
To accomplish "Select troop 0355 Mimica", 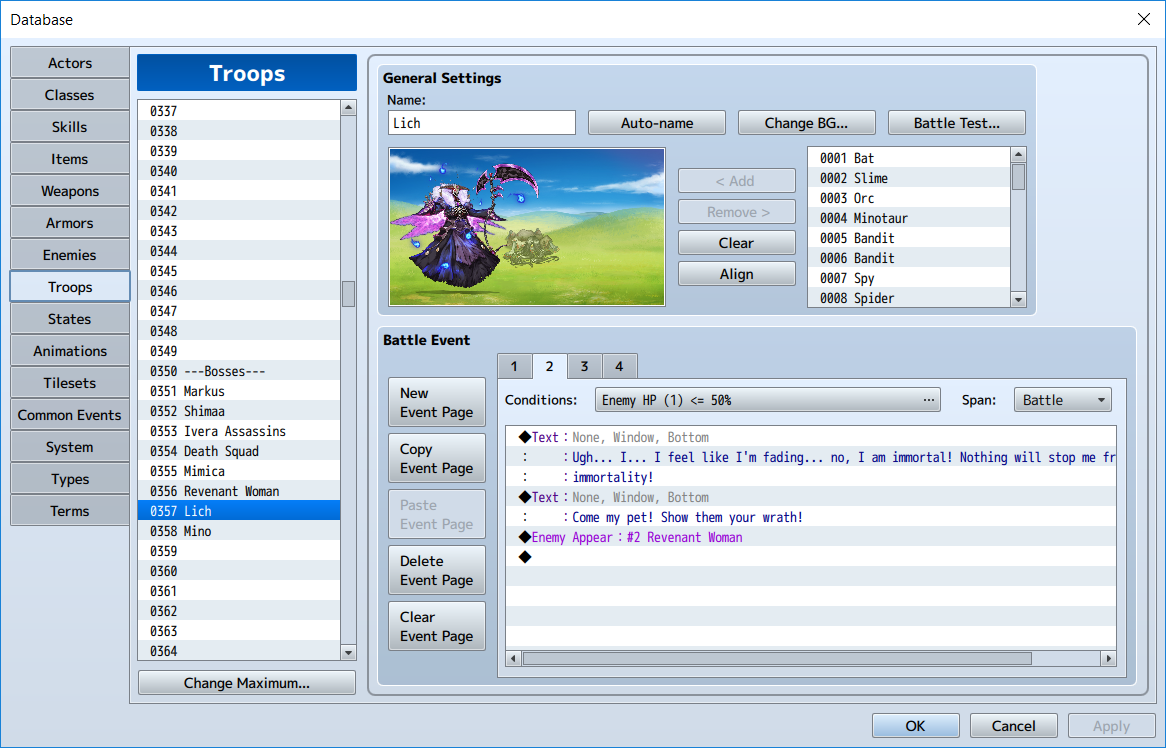I will (x=239, y=471).
